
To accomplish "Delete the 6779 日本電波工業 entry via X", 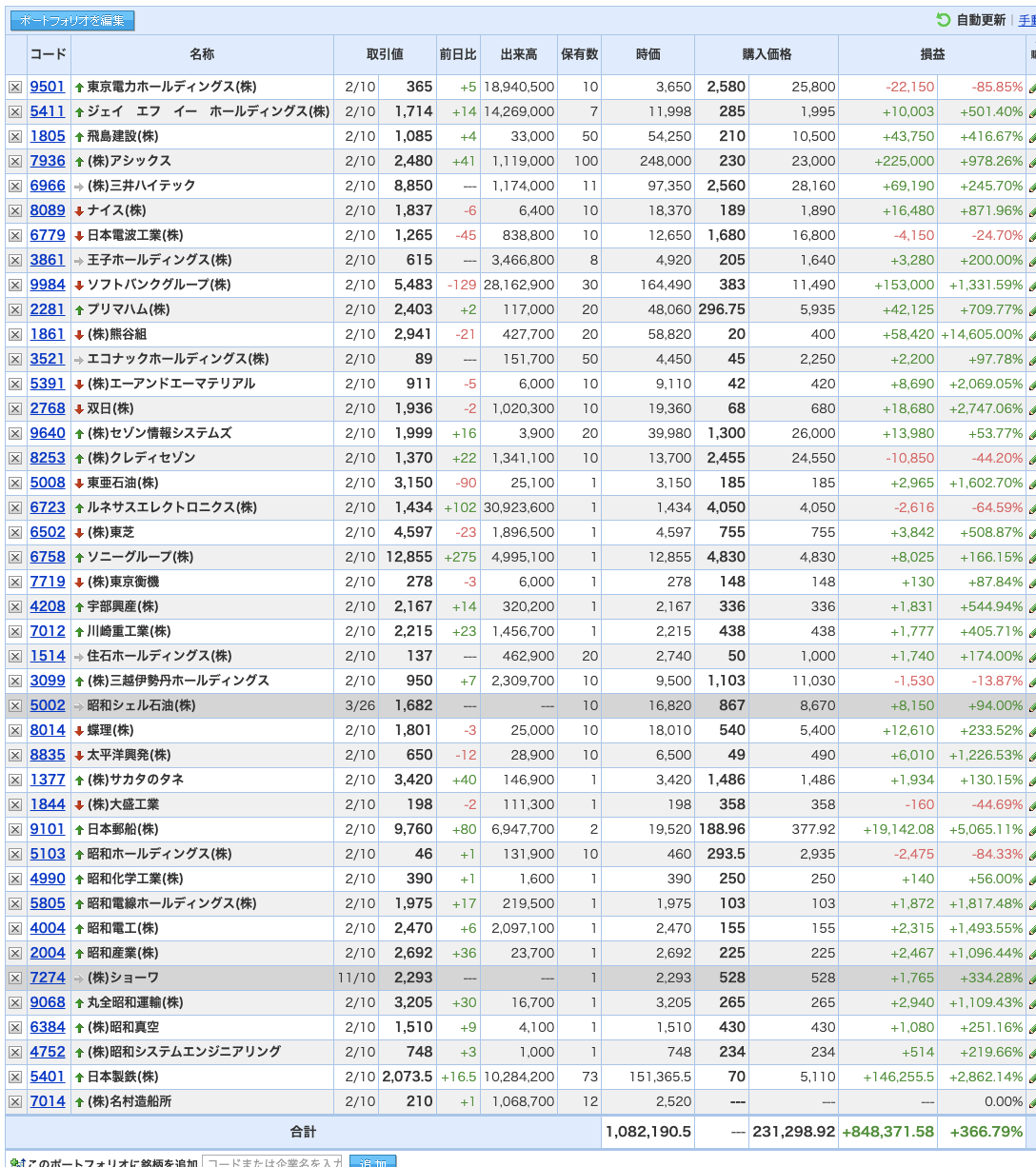I will point(15,235).
